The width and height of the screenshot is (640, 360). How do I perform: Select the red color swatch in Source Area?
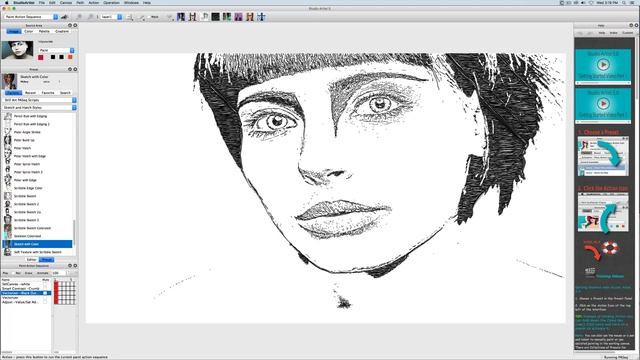(x=41, y=57)
